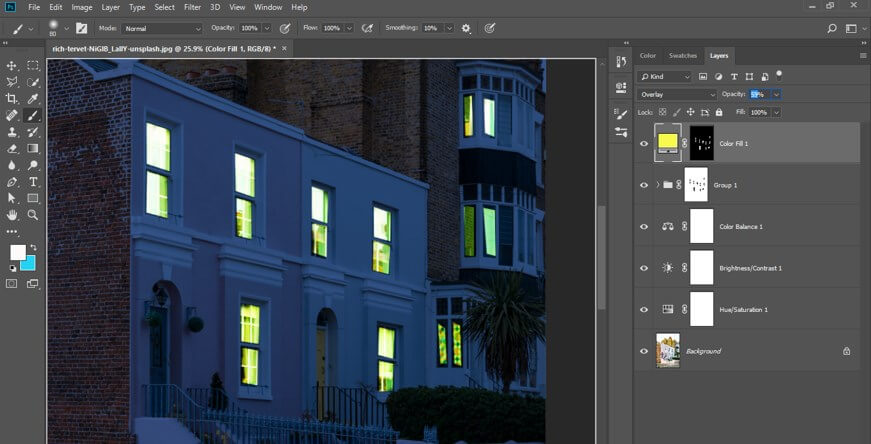Open the Kind filter dropdown

(664, 77)
